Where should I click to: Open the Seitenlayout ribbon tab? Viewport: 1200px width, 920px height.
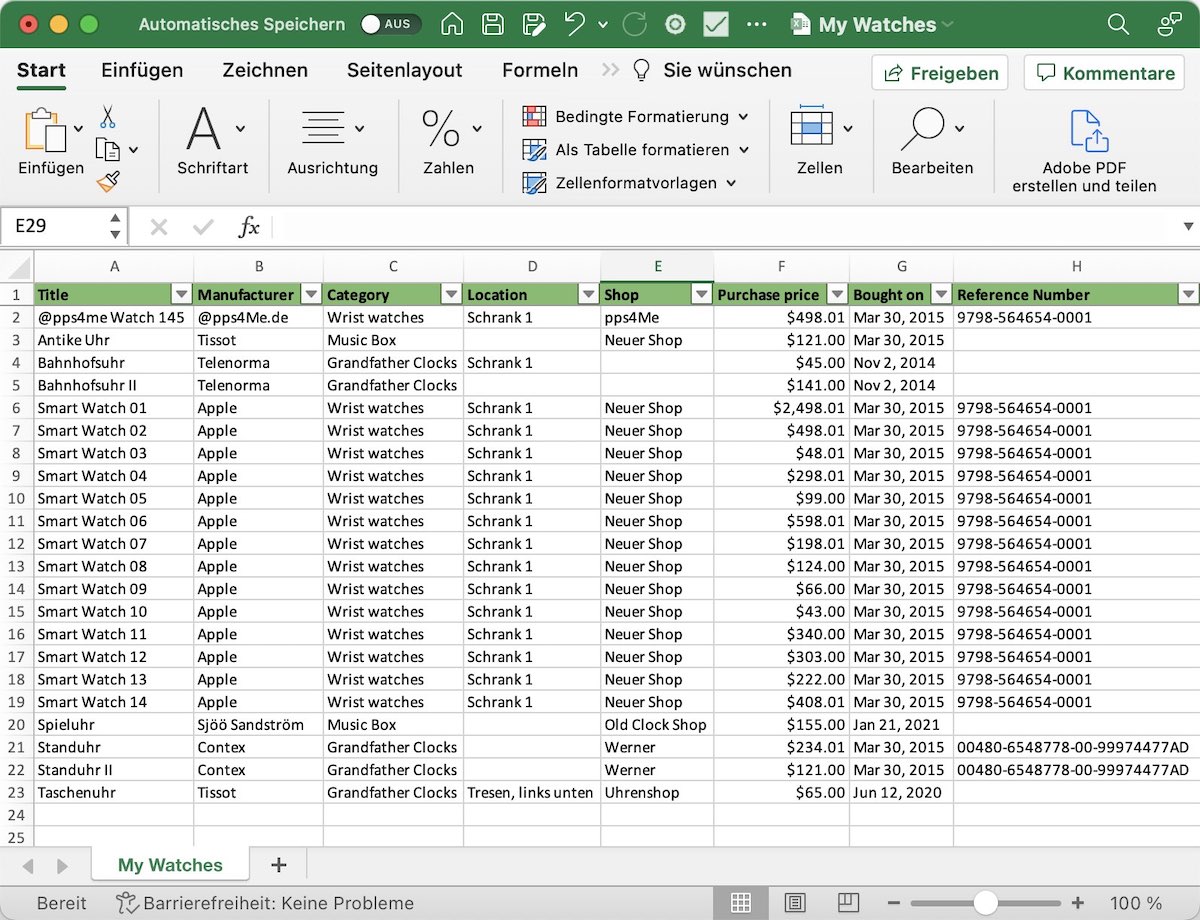pyautogui.click(x=405, y=70)
